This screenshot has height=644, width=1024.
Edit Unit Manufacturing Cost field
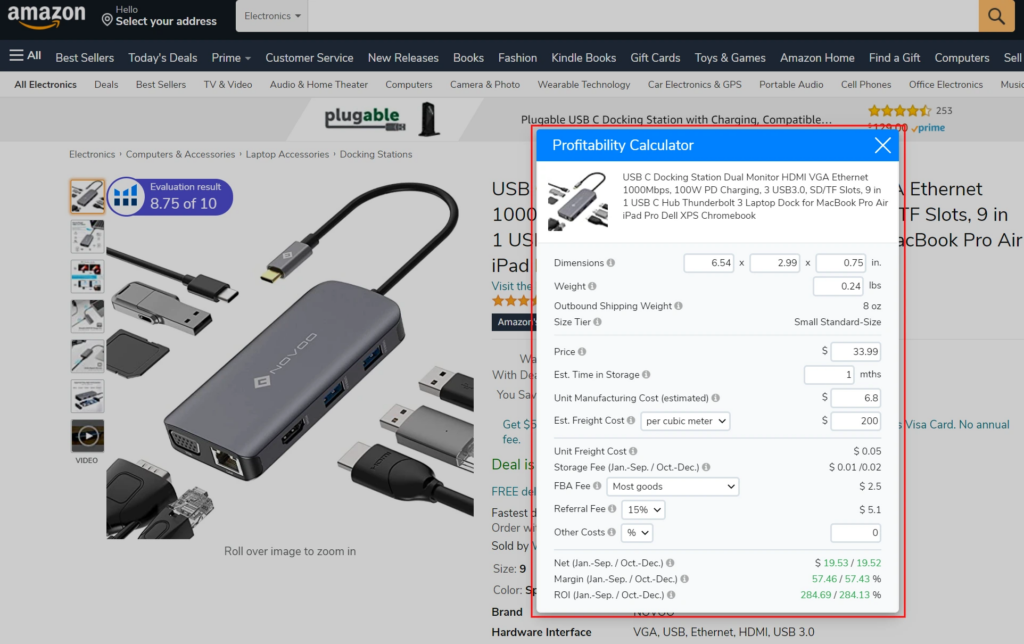[856, 398]
